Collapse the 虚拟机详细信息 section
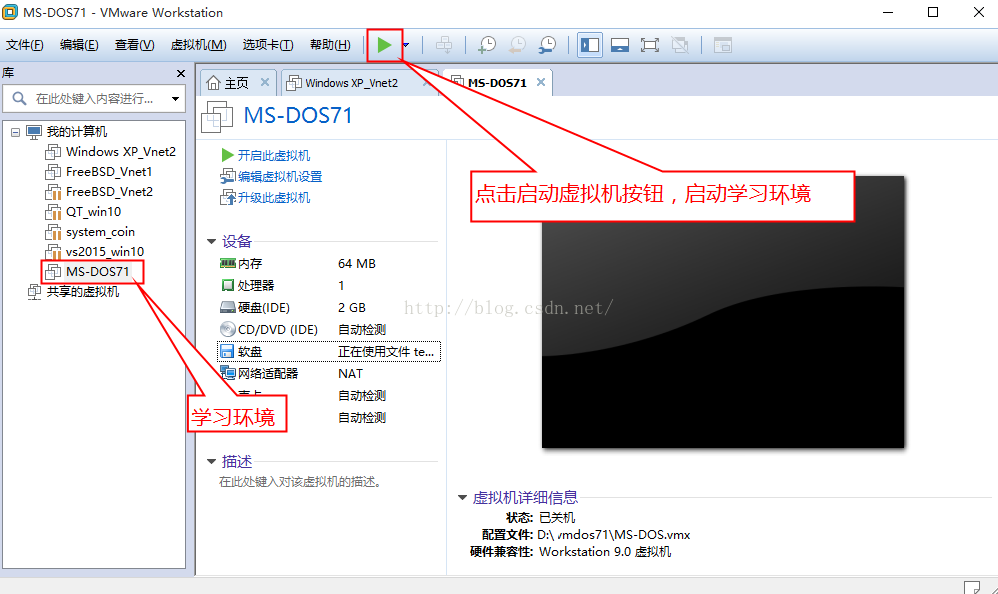Image resolution: width=998 pixels, height=594 pixels. [x=463, y=498]
